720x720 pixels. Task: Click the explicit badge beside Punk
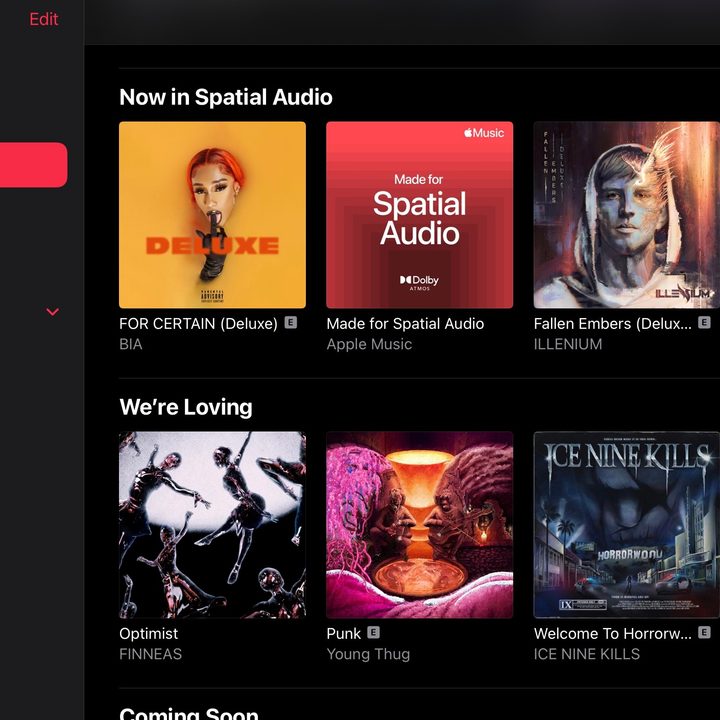tap(373, 633)
